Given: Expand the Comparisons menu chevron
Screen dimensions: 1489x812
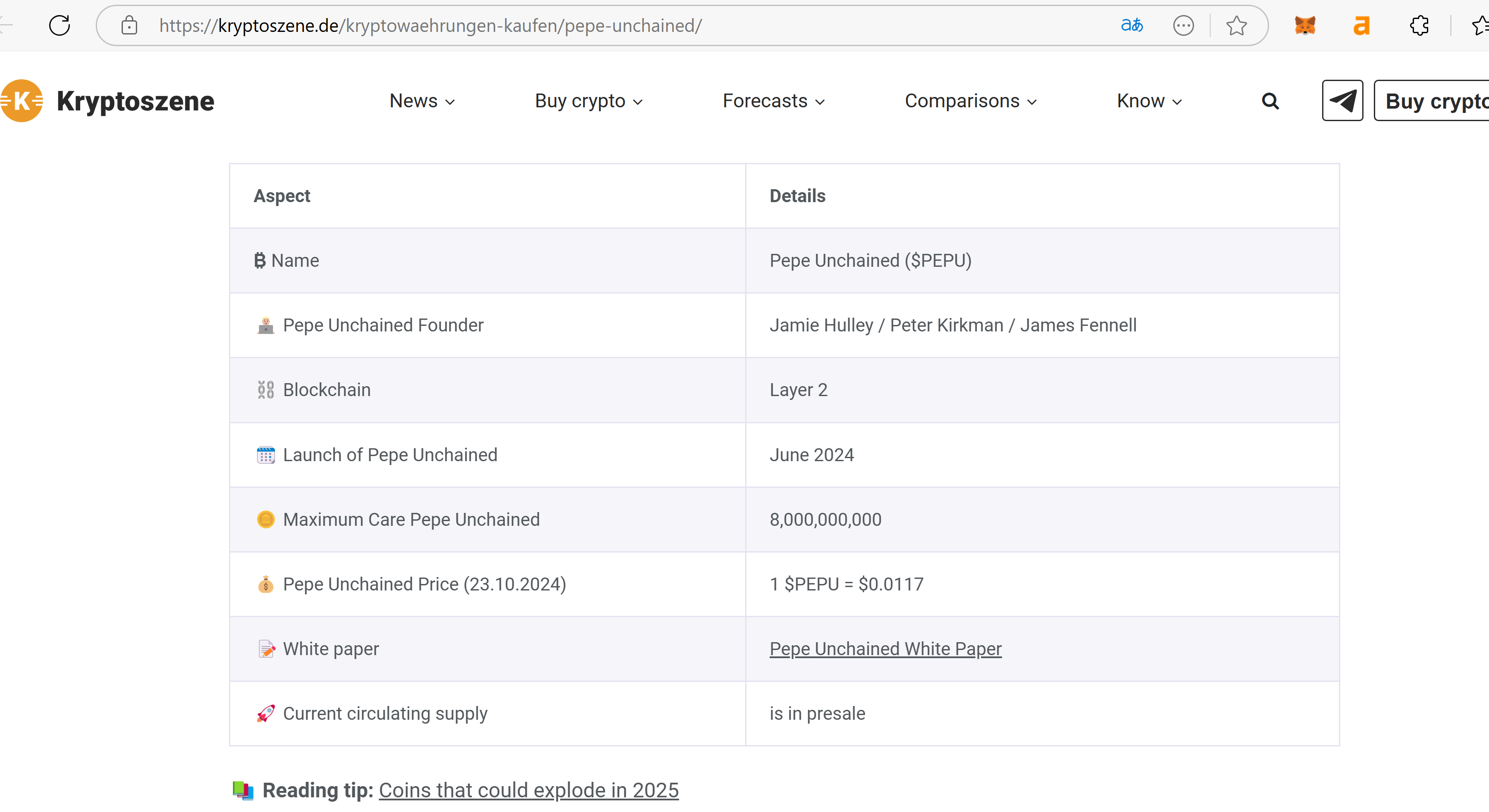Looking at the screenshot, I should (1032, 102).
